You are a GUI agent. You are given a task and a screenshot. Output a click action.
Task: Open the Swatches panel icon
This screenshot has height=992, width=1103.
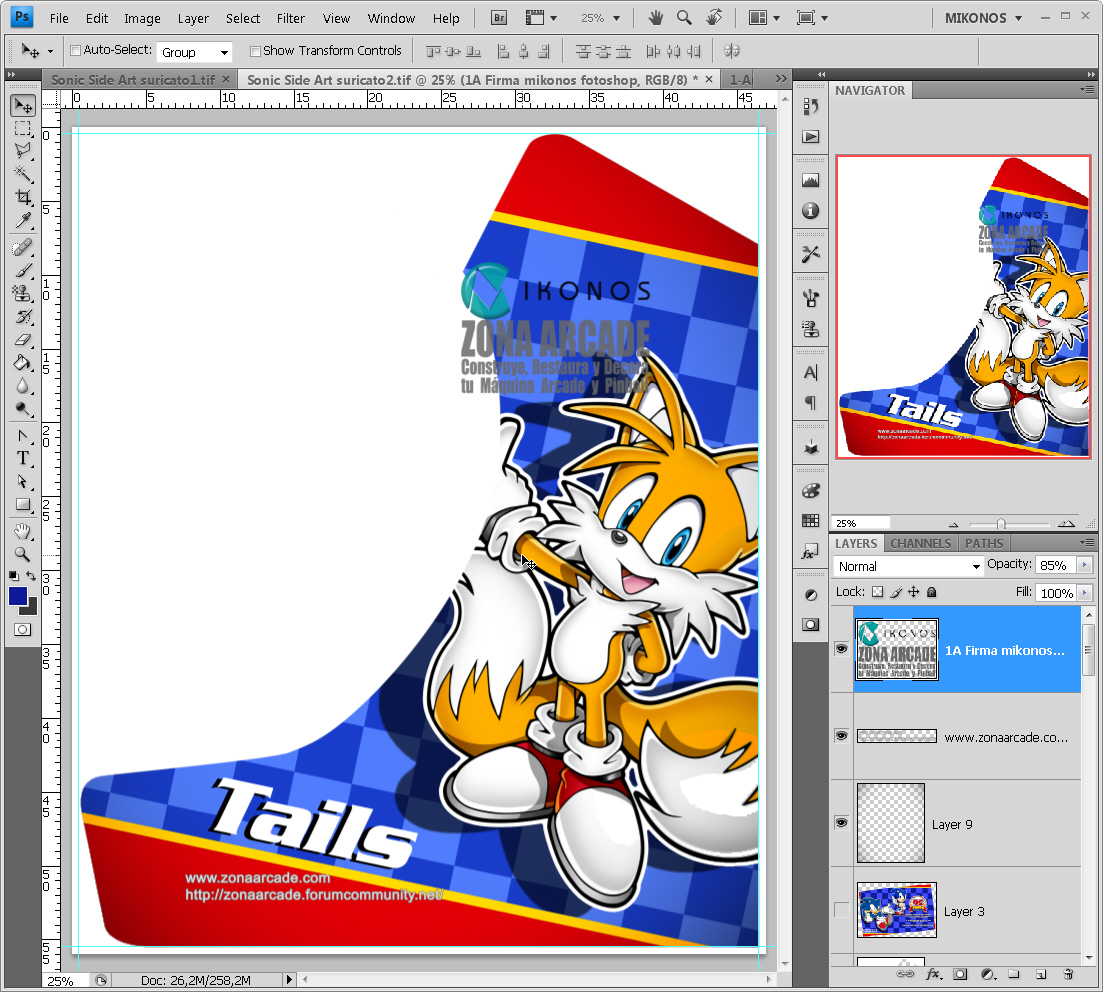click(x=810, y=521)
